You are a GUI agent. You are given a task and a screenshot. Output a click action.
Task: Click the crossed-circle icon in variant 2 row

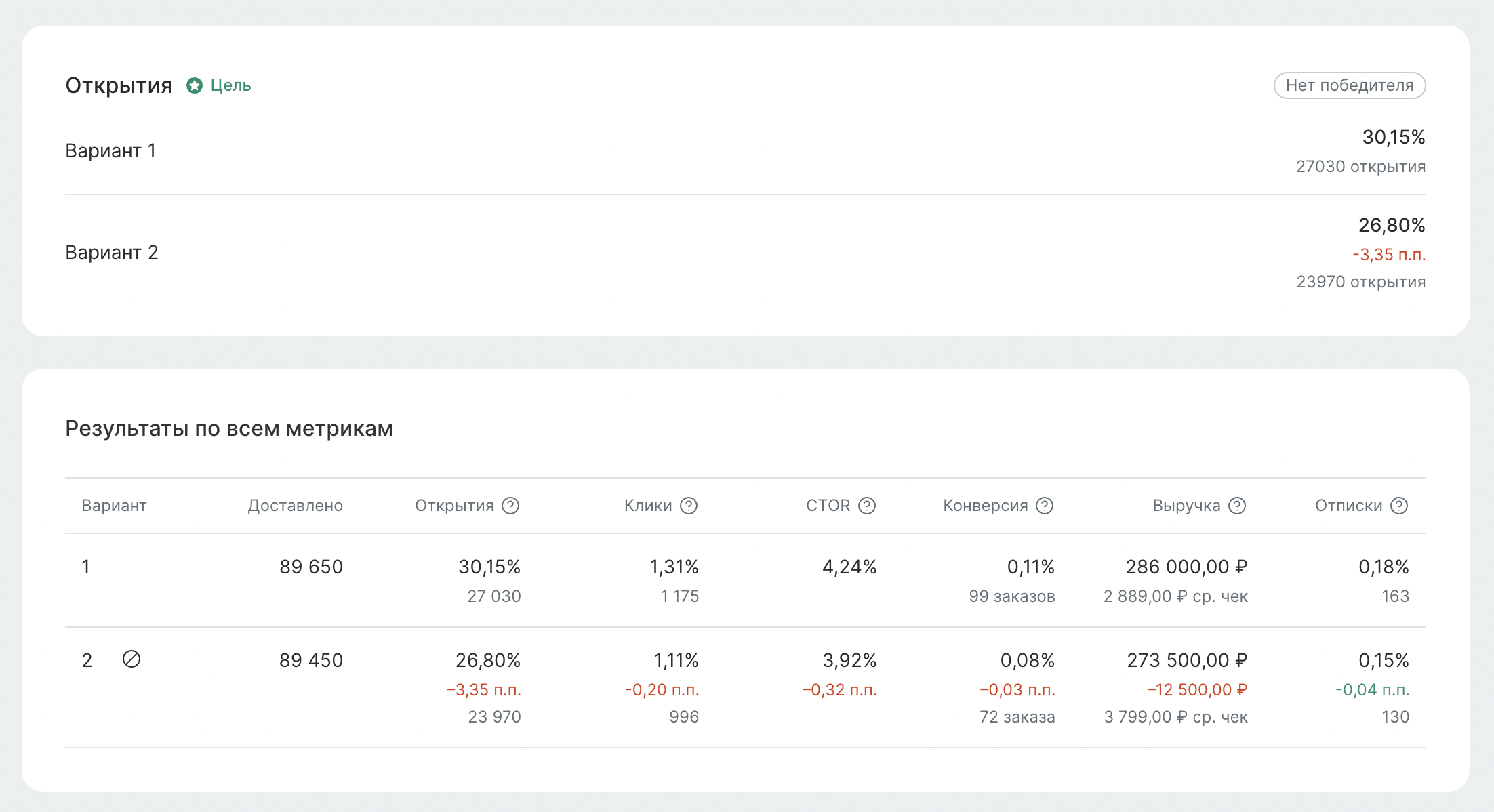(132, 659)
